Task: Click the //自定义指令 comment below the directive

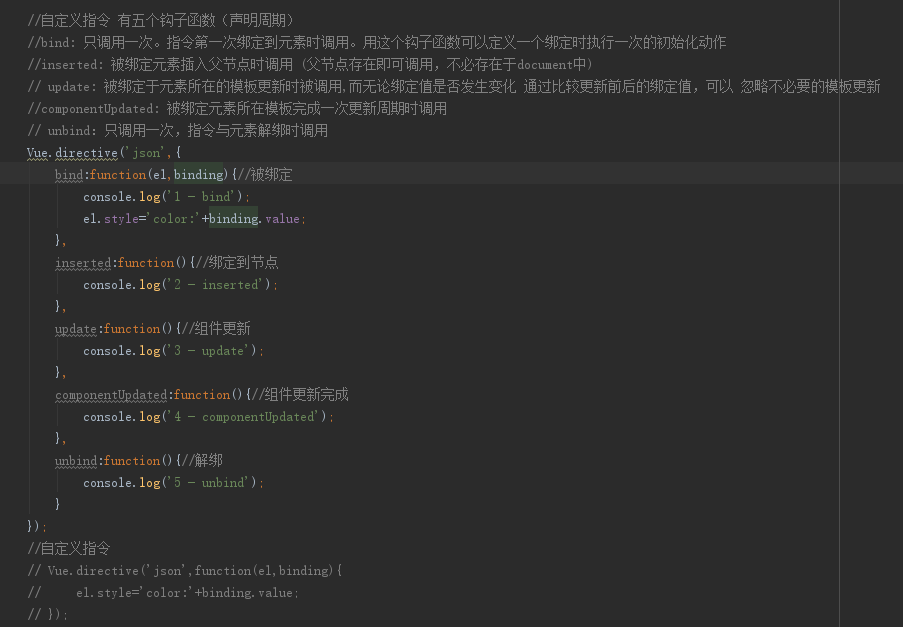Action: click(x=69, y=549)
